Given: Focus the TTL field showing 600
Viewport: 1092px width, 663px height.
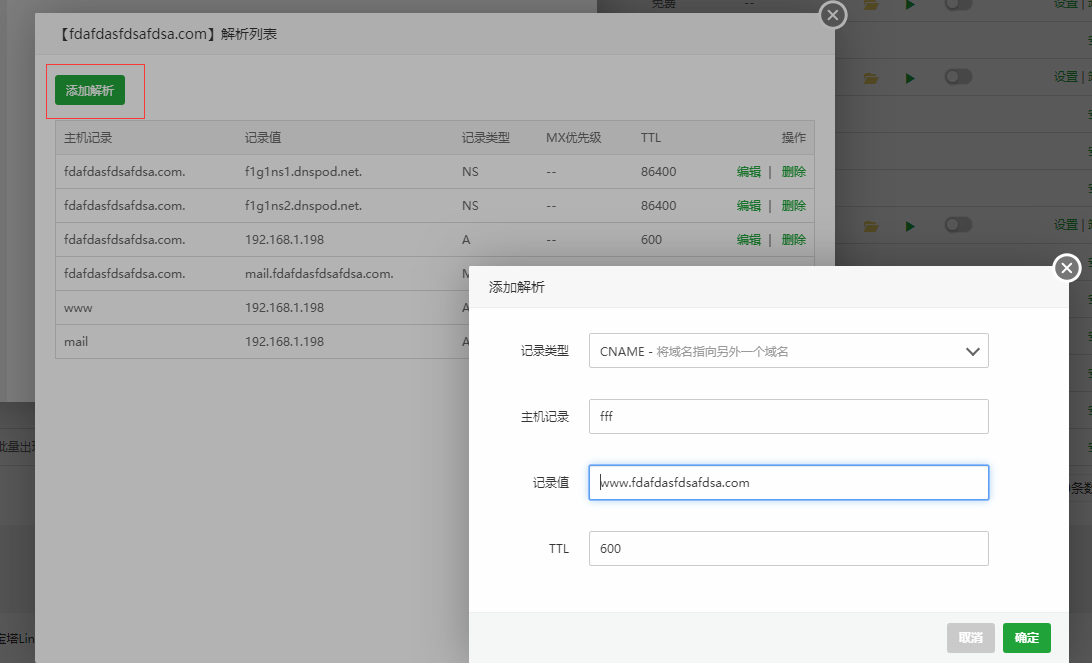Looking at the screenshot, I should 788,549.
